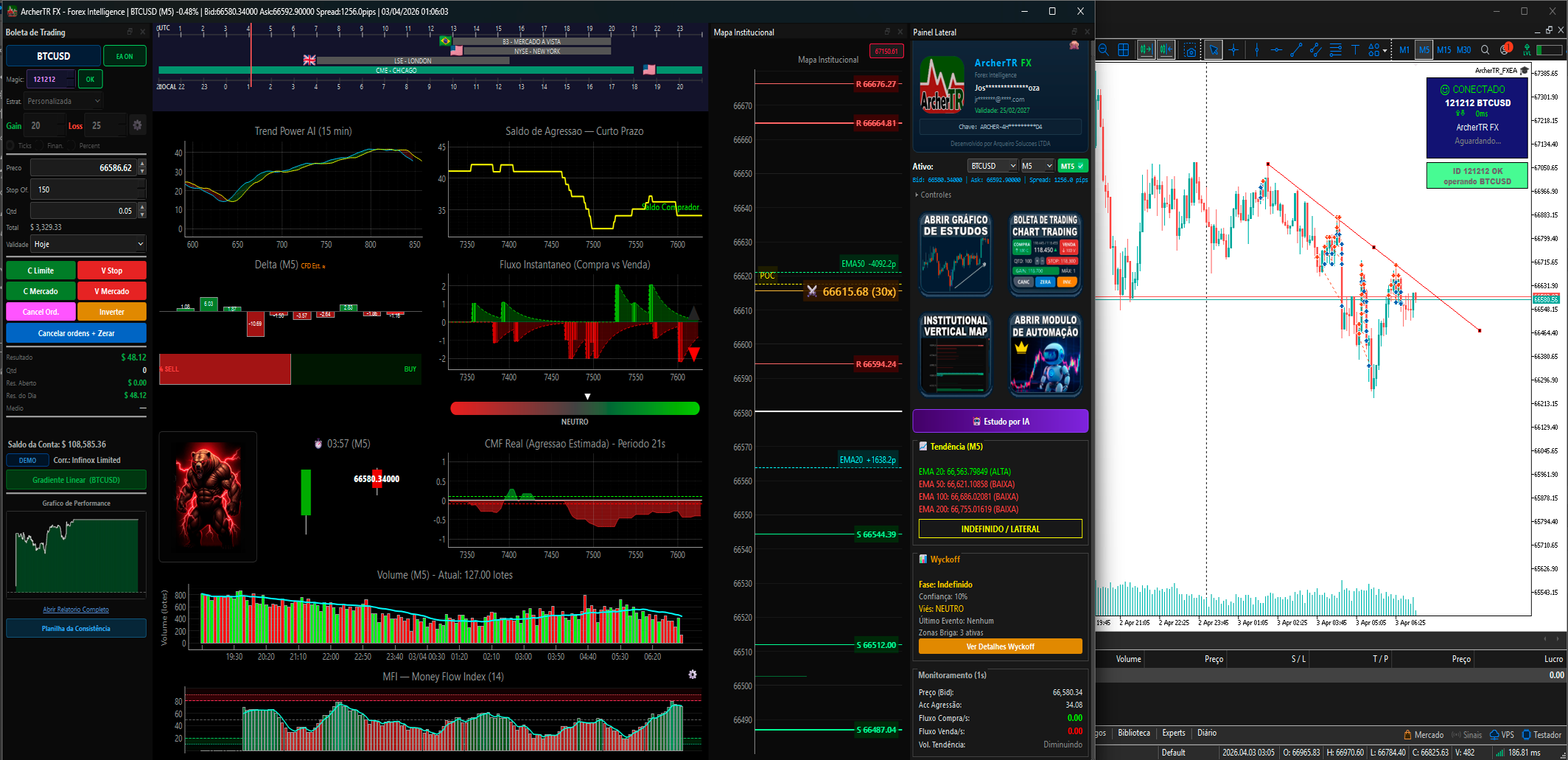The image size is (1568, 760).
Task: Click the V Stop sell stop button
Action: [x=112, y=271]
